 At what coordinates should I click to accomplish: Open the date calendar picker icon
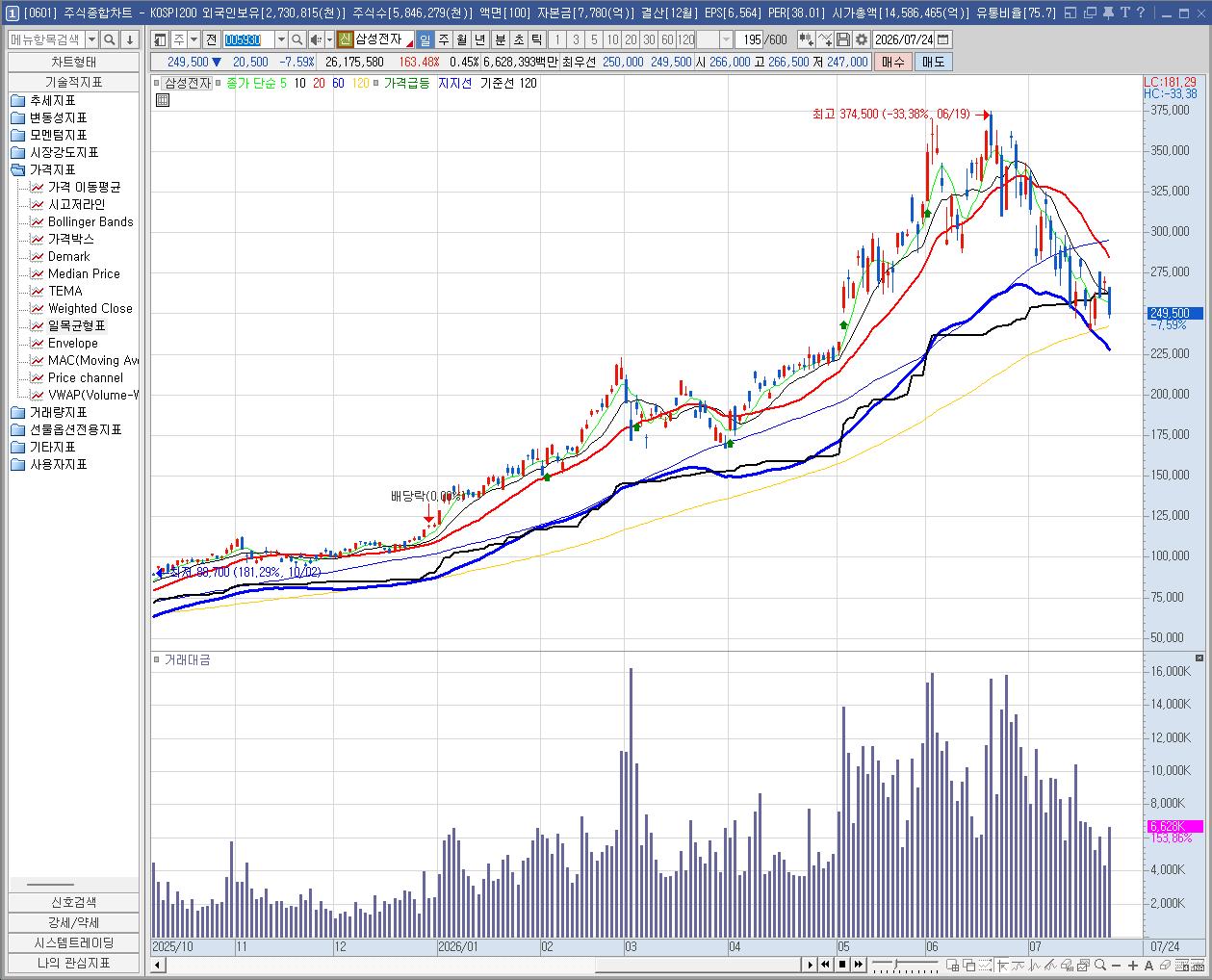click(x=942, y=39)
